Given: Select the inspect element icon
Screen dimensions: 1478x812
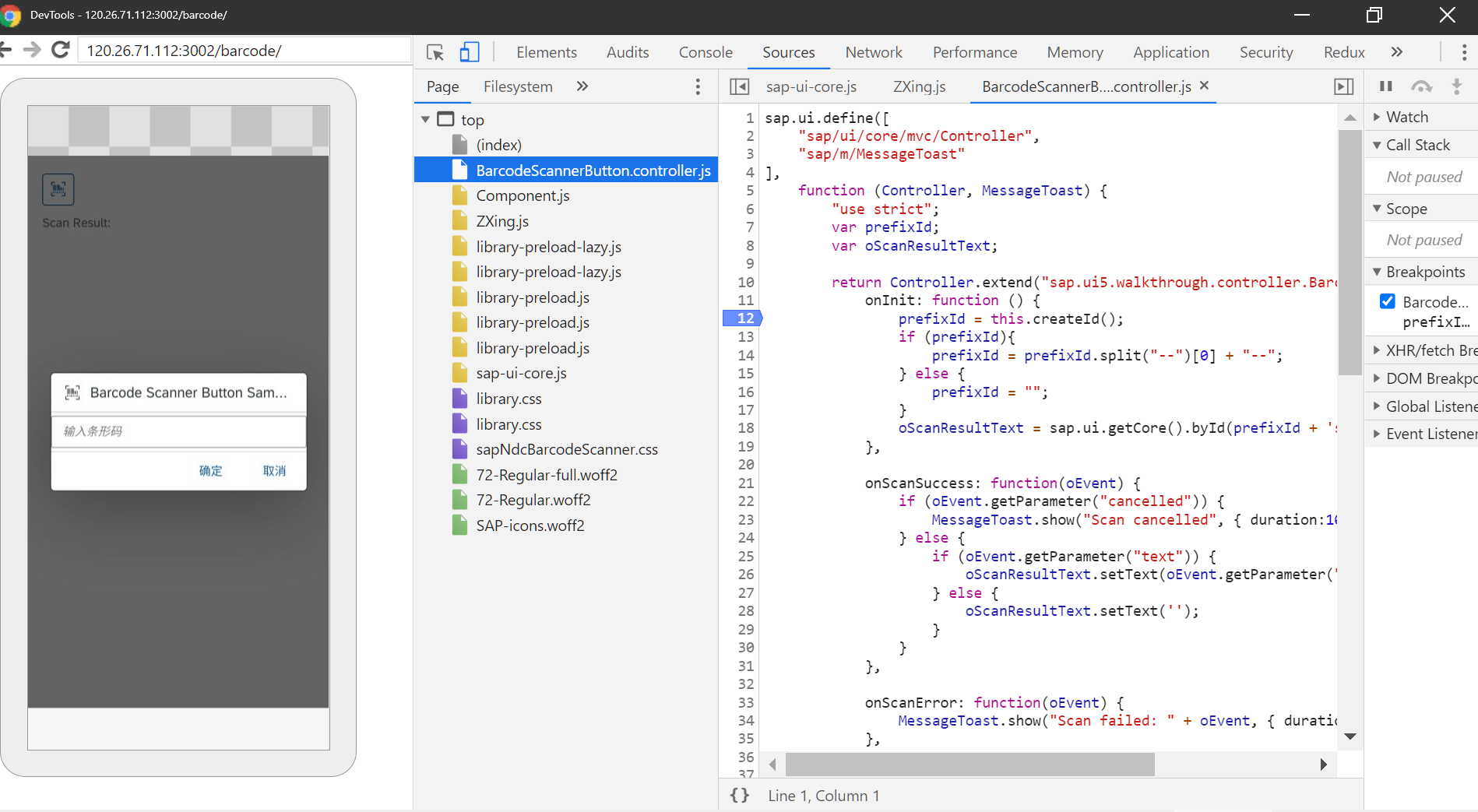Looking at the screenshot, I should tap(435, 52).
